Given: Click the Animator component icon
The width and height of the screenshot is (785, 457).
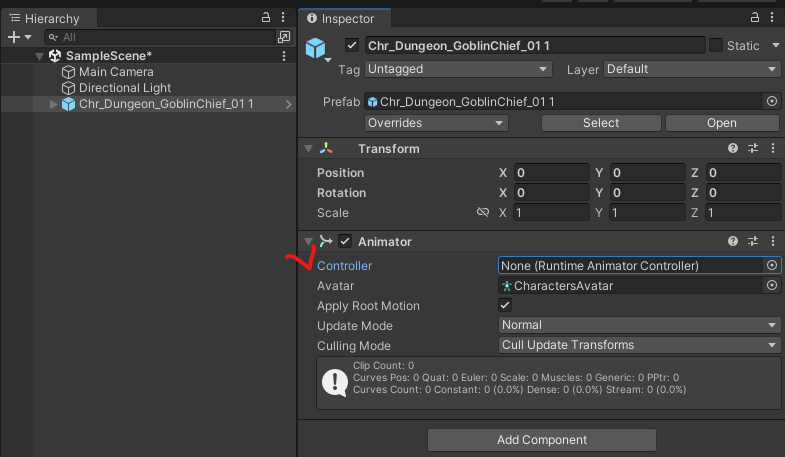Looking at the screenshot, I should tap(326, 241).
